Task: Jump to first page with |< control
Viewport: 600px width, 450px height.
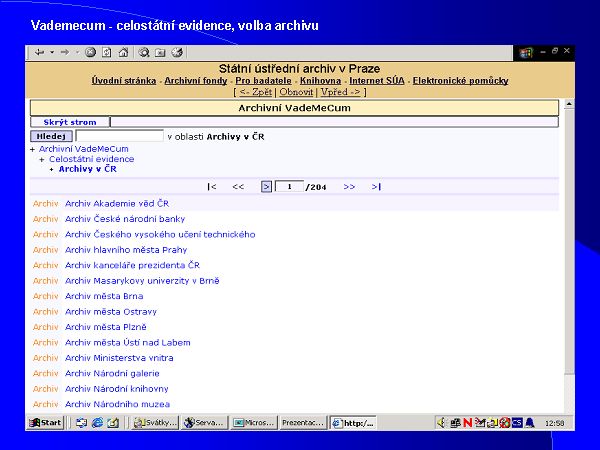Action: (x=212, y=187)
